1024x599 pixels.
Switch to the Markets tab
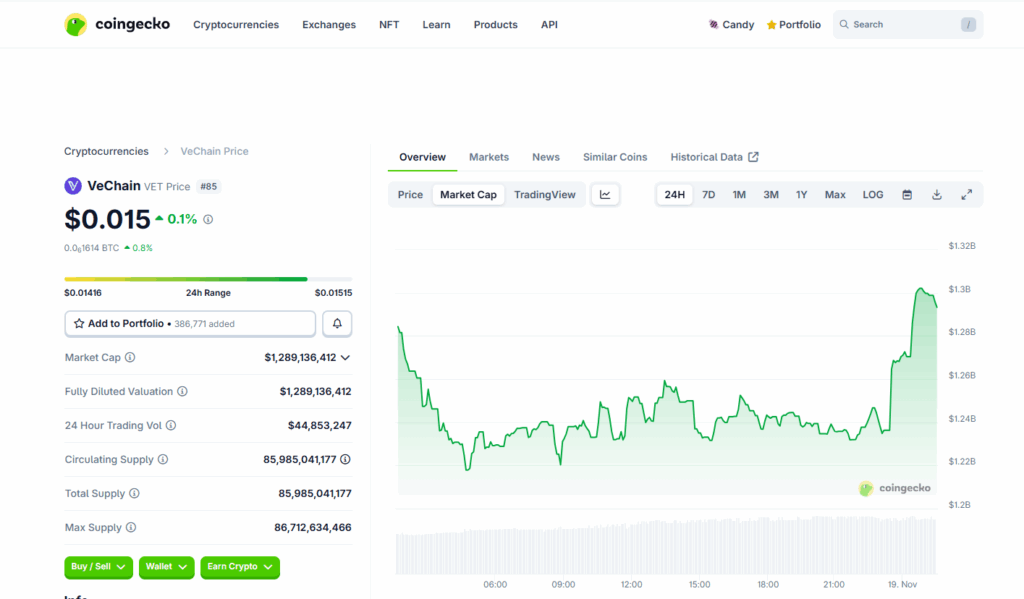[489, 157]
